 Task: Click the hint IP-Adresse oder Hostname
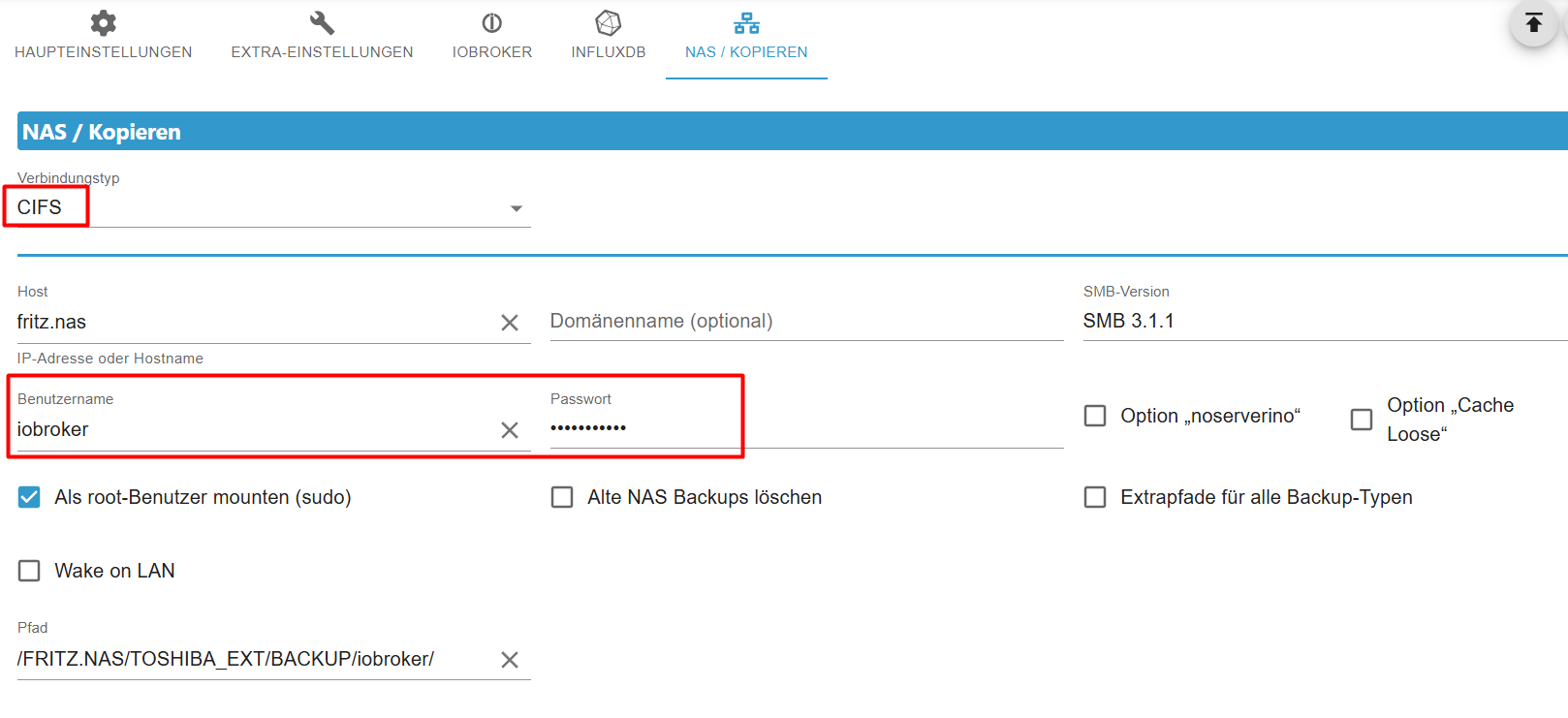pyautogui.click(x=110, y=359)
